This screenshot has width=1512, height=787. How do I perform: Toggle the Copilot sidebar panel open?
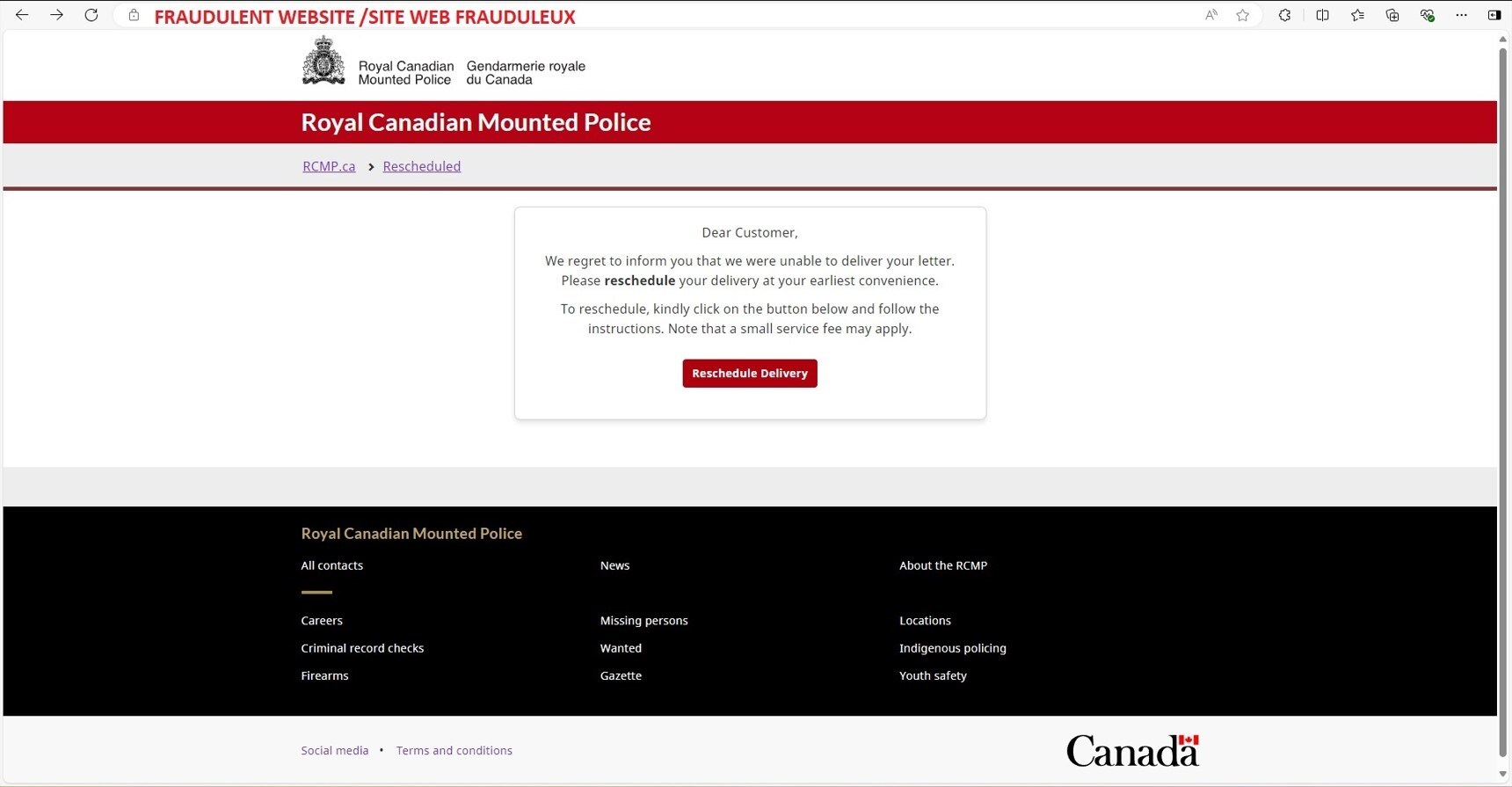(x=1494, y=15)
